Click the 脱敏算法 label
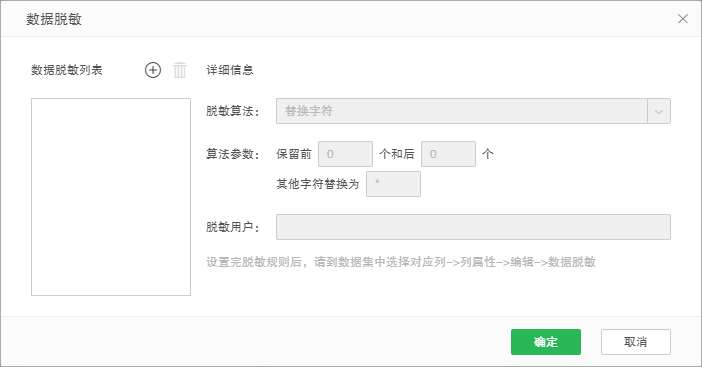The image size is (702, 367). pos(233,111)
